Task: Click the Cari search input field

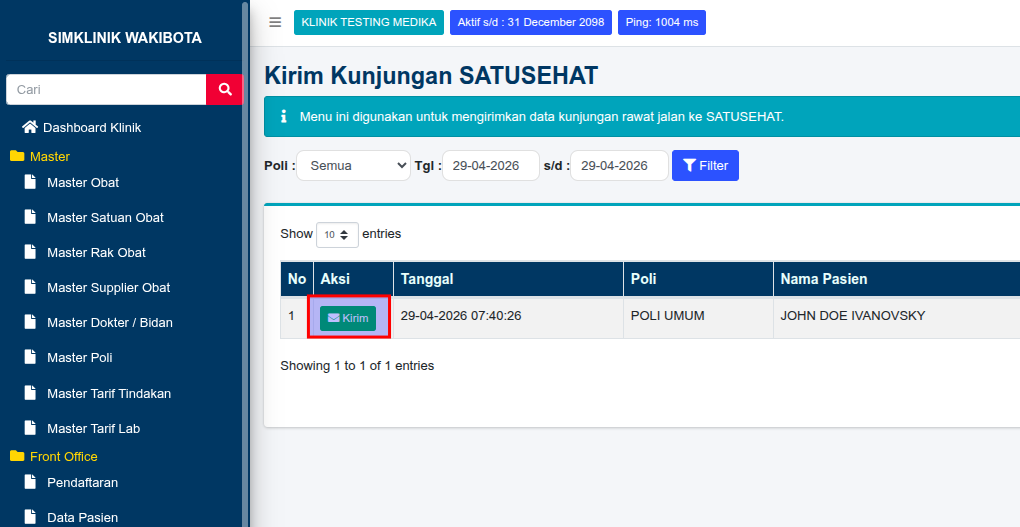Action: tap(106, 90)
